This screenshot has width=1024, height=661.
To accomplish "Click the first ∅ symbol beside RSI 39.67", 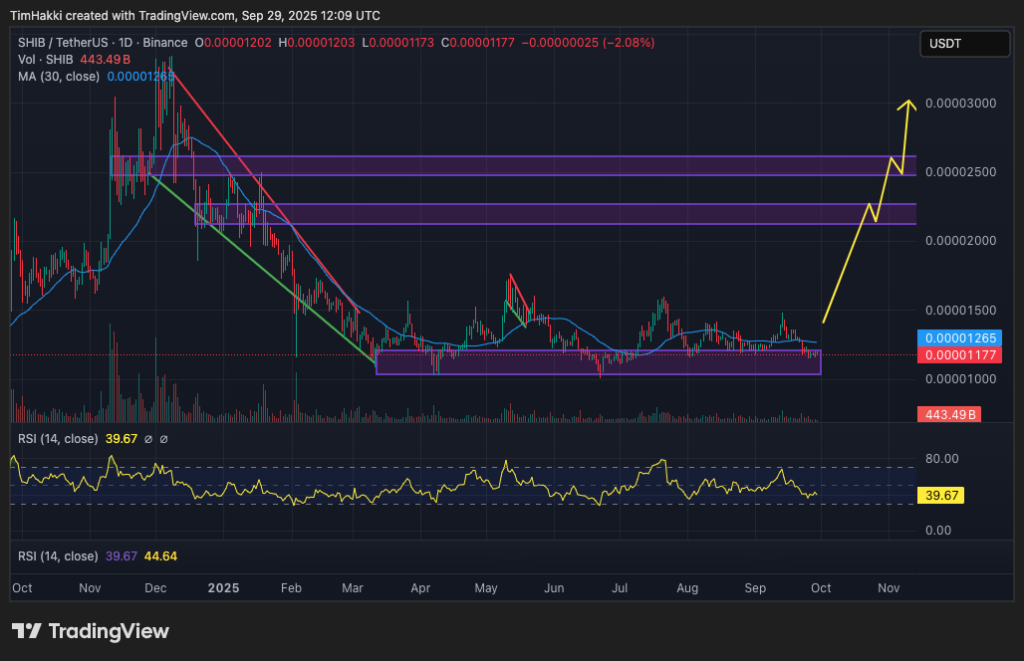I will (148, 438).
